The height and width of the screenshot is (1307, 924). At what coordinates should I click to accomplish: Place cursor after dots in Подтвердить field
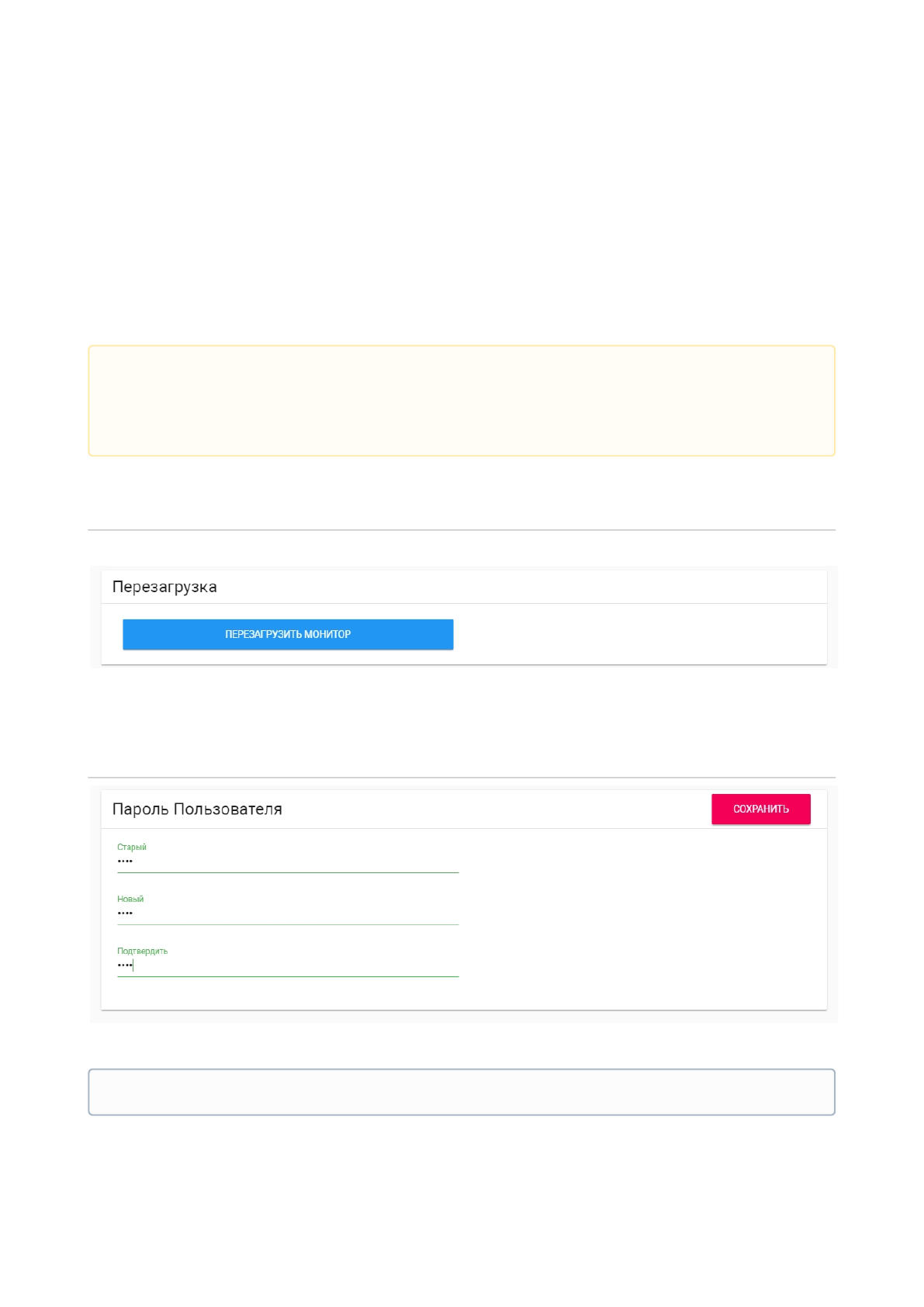point(134,966)
